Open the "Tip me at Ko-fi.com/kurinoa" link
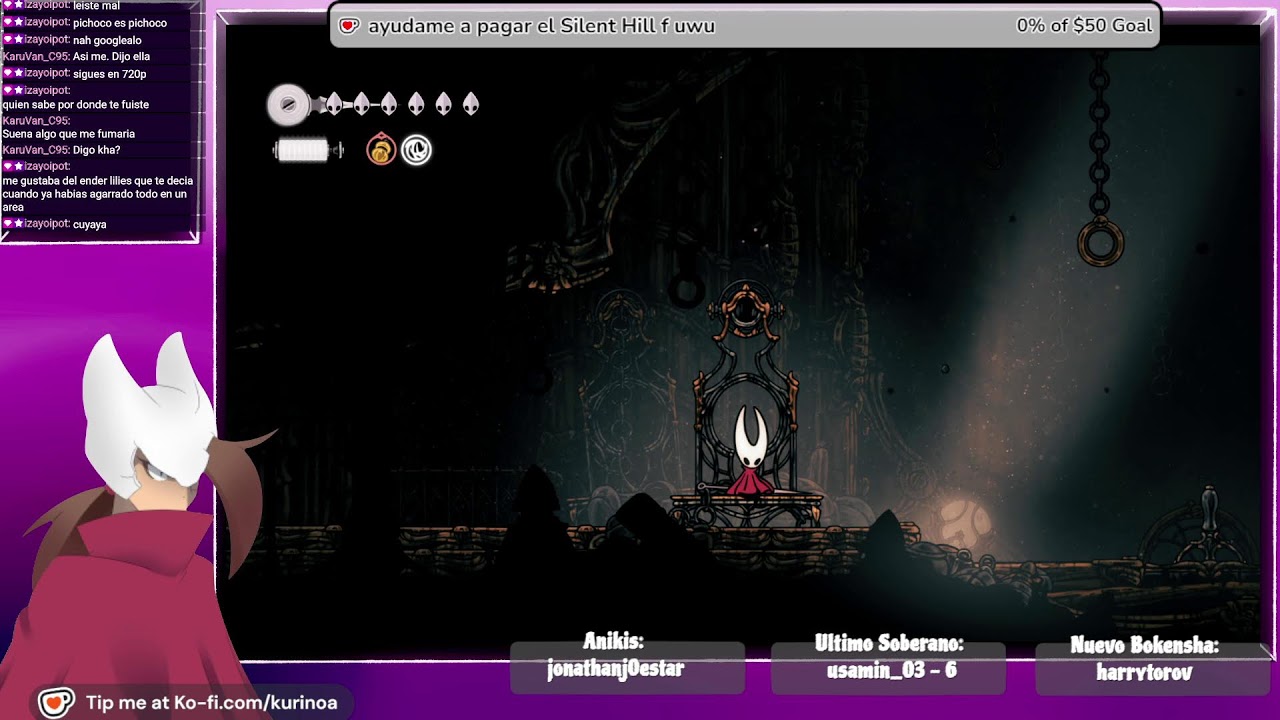The width and height of the screenshot is (1280, 720). pyautogui.click(x=211, y=703)
